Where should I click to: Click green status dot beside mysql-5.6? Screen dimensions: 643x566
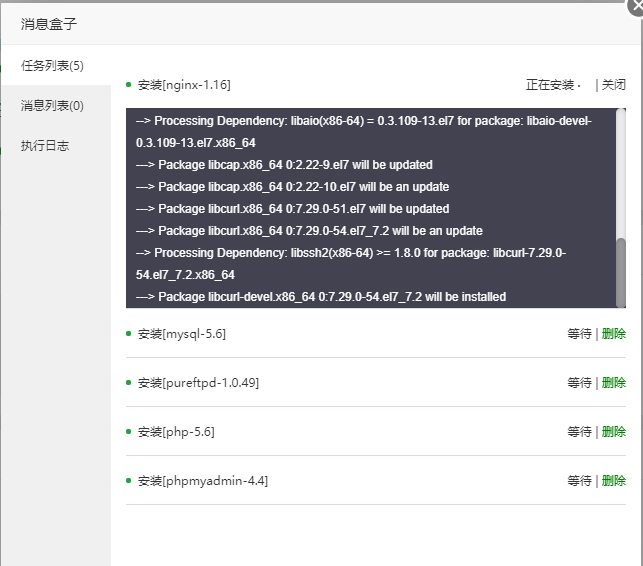(129, 333)
